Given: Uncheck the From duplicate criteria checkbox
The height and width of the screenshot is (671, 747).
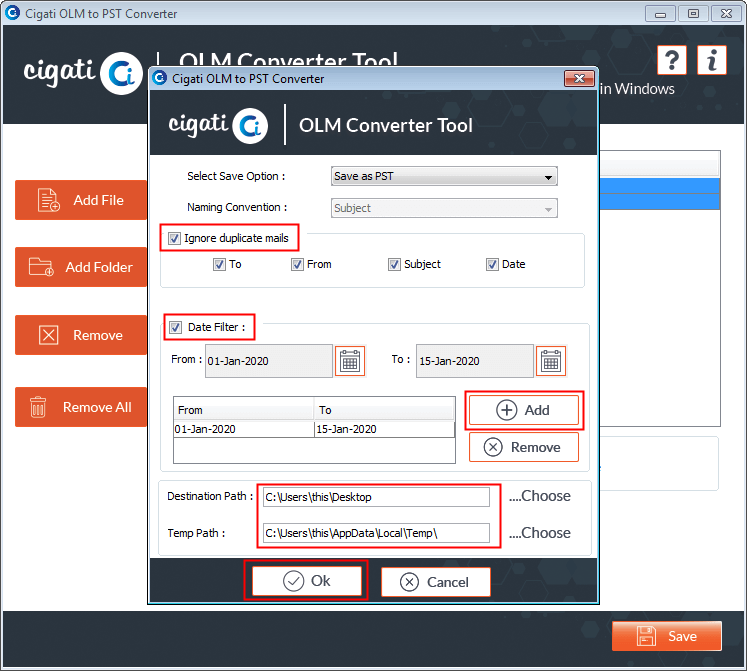Looking at the screenshot, I should pos(297,264).
